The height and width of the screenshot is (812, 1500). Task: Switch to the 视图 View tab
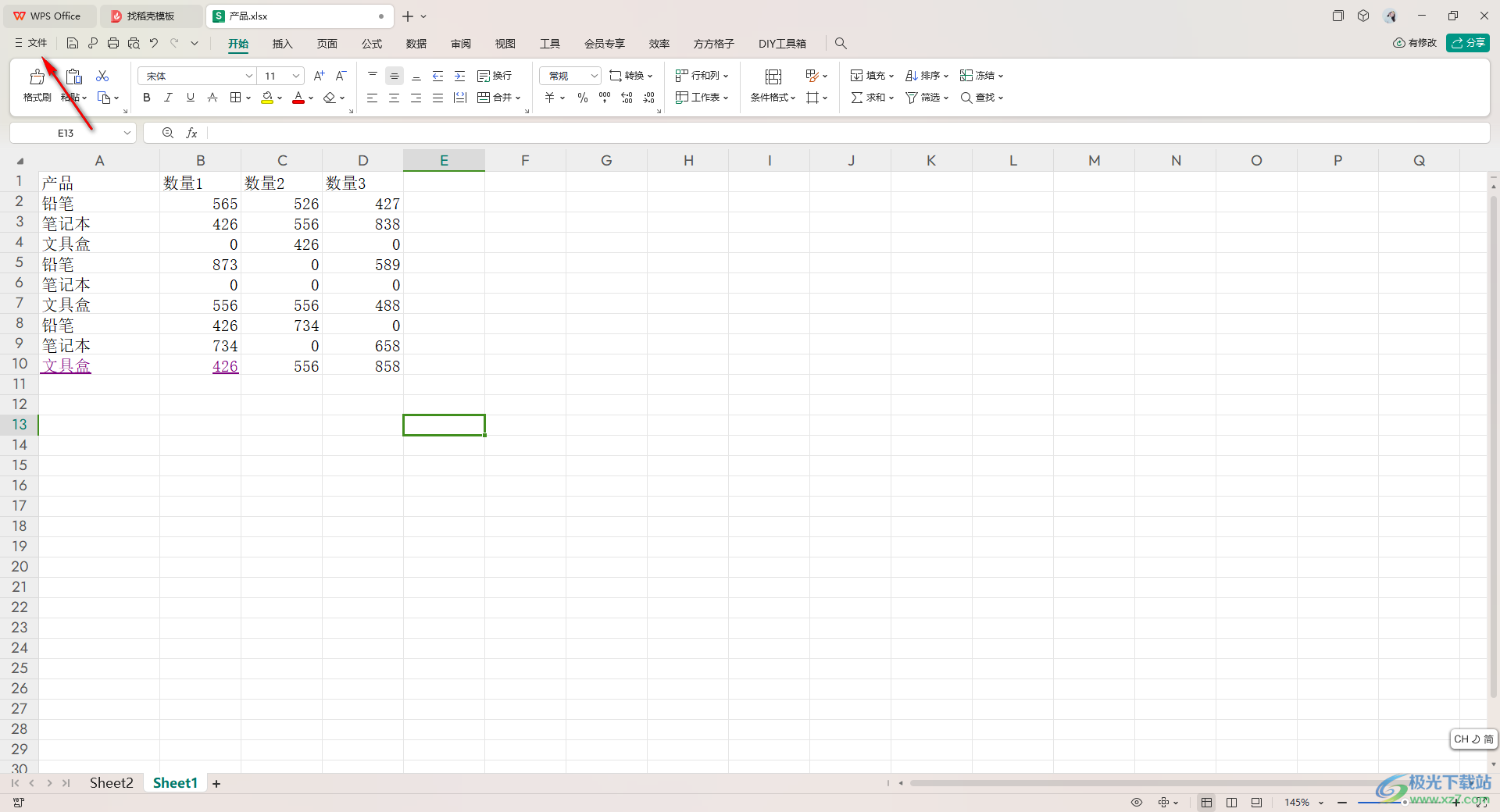pyautogui.click(x=505, y=44)
